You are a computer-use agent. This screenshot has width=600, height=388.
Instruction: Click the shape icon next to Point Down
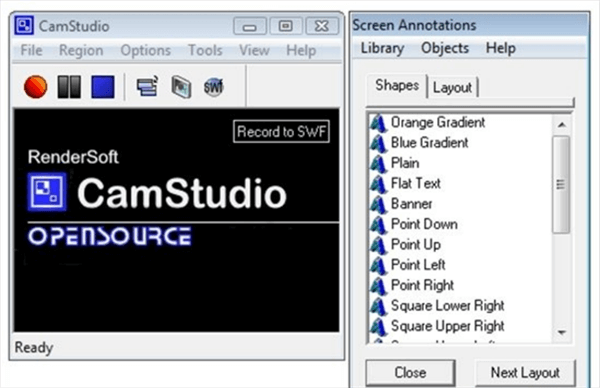click(378, 225)
